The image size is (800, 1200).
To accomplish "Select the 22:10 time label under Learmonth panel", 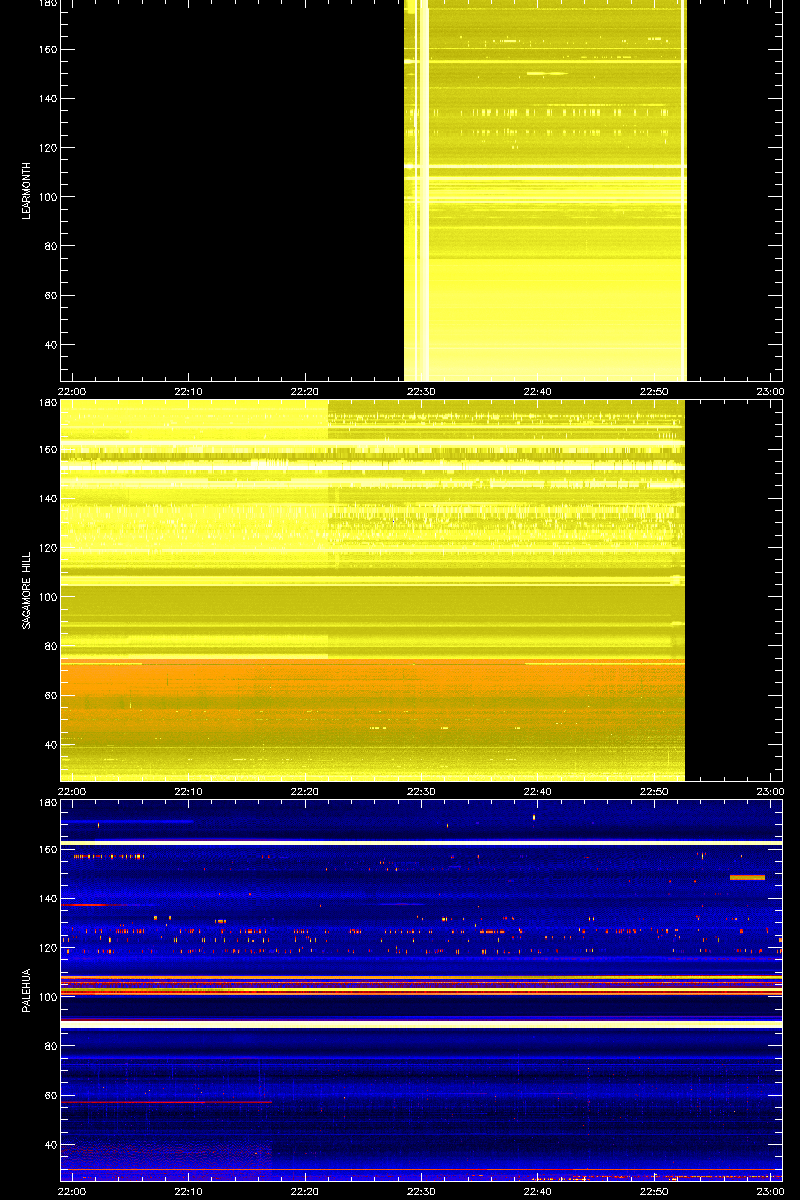I will (x=189, y=392).
